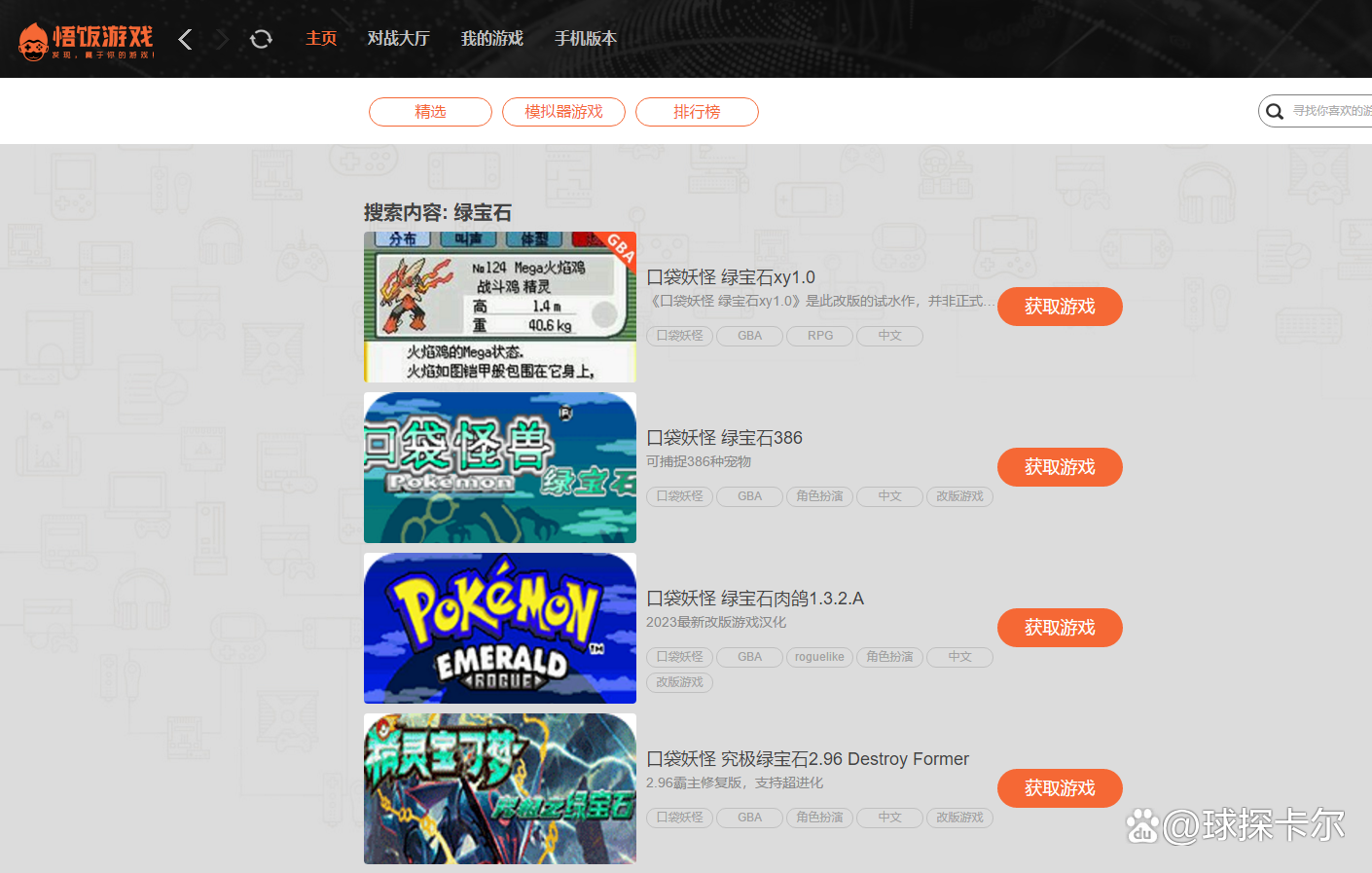The height and width of the screenshot is (873, 1372).
Task: Open the 排行榜 ranking button
Action: click(697, 112)
